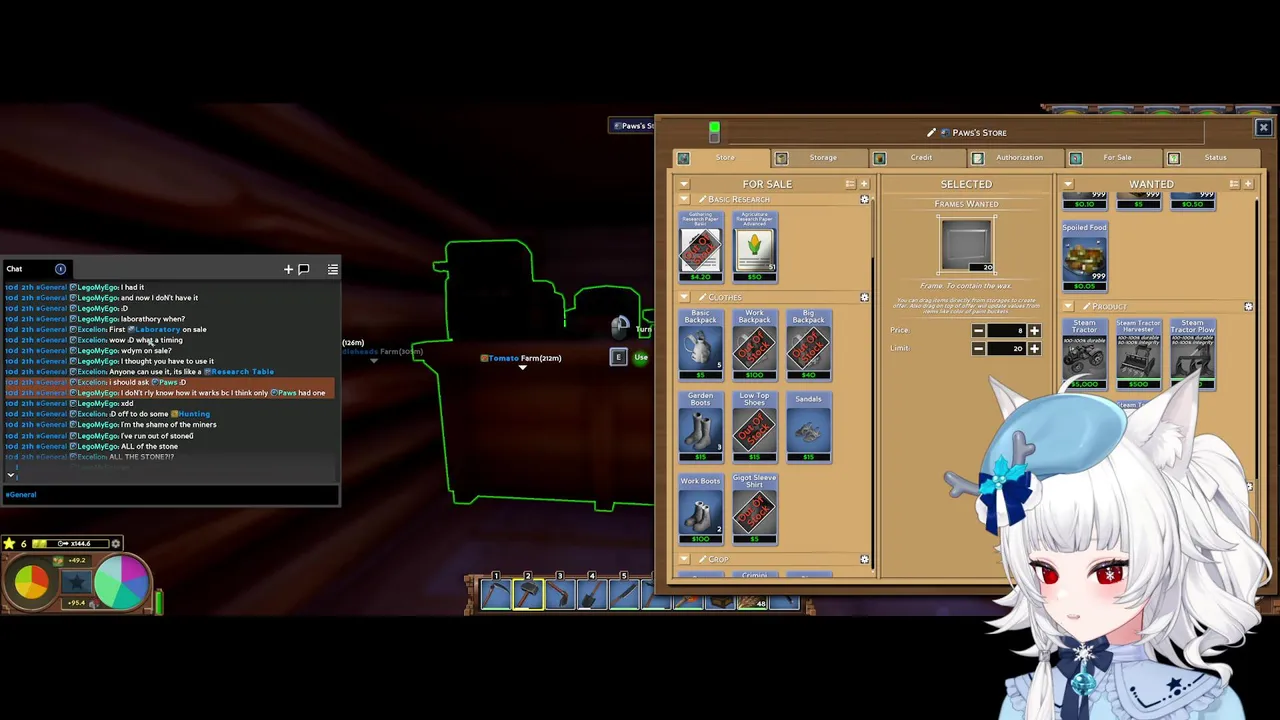Collapse the Crop category
Viewport: 1280px width, 720px height.
point(684,559)
